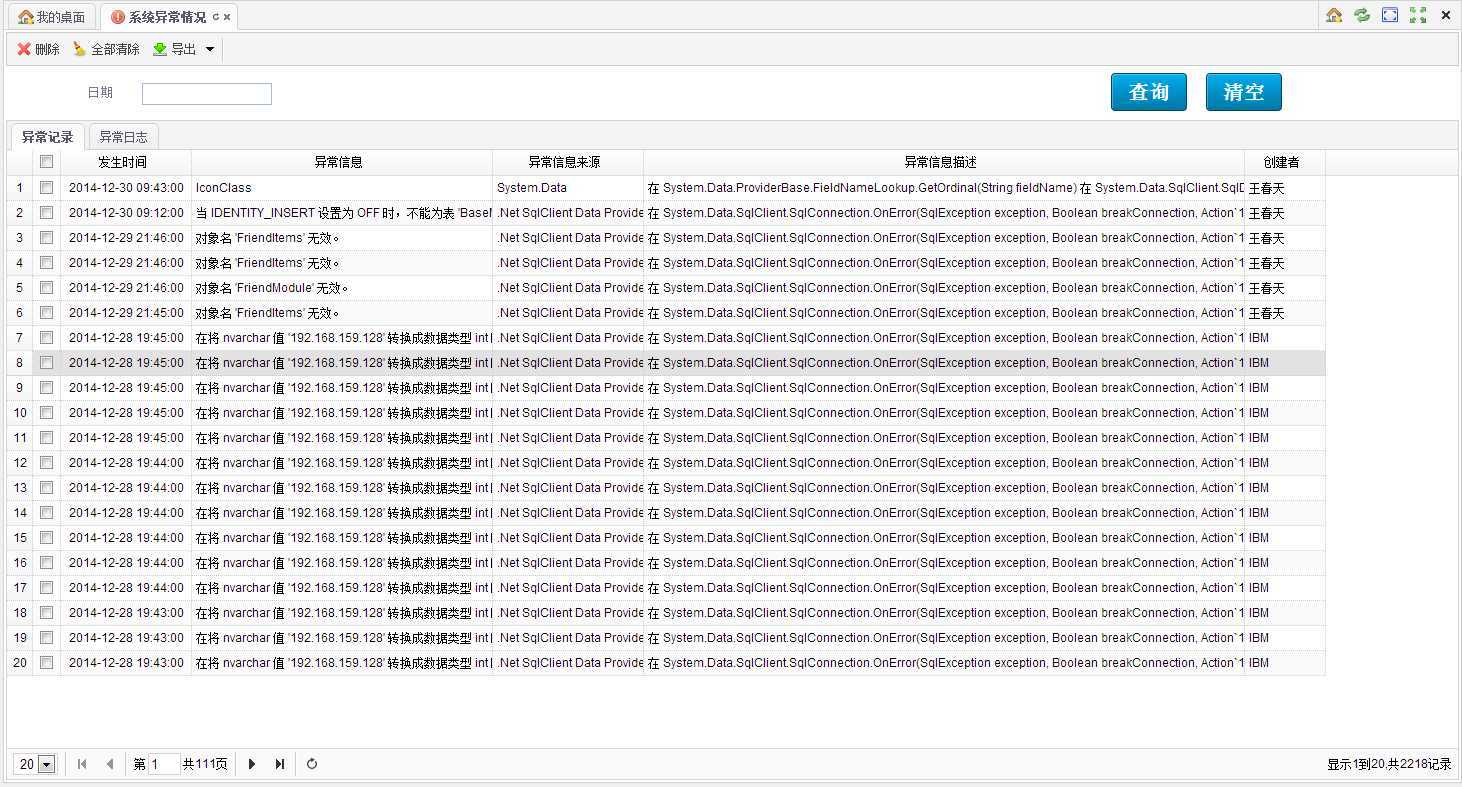Click IconClass cell in row 1

coord(342,187)
